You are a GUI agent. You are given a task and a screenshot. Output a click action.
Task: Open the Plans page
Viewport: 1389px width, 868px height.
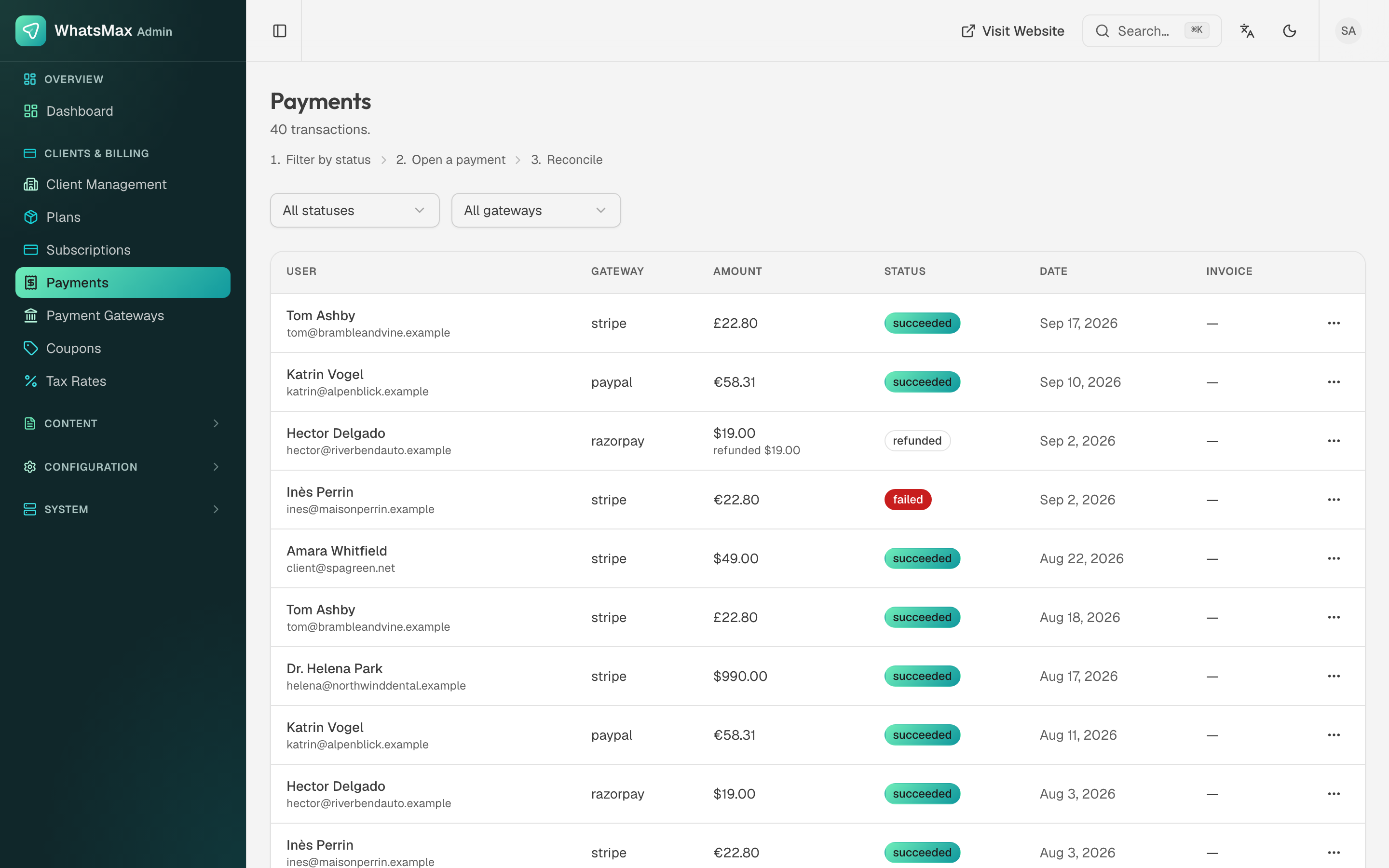123,217
